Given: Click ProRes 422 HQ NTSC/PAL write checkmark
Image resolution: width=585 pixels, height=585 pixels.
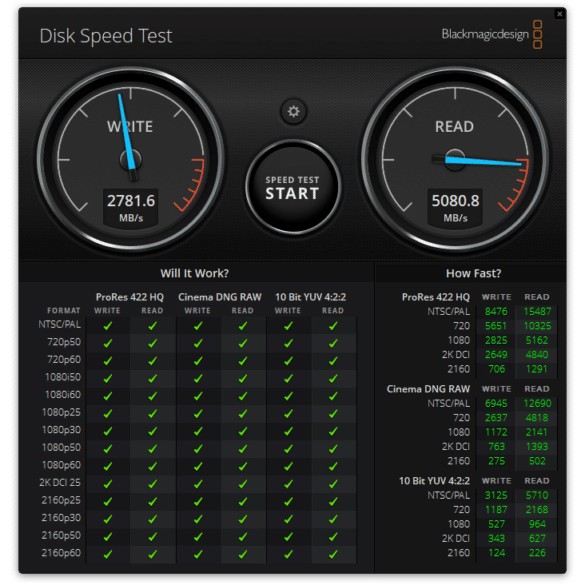Looking at the screenshot, I should tap(108, 326).
